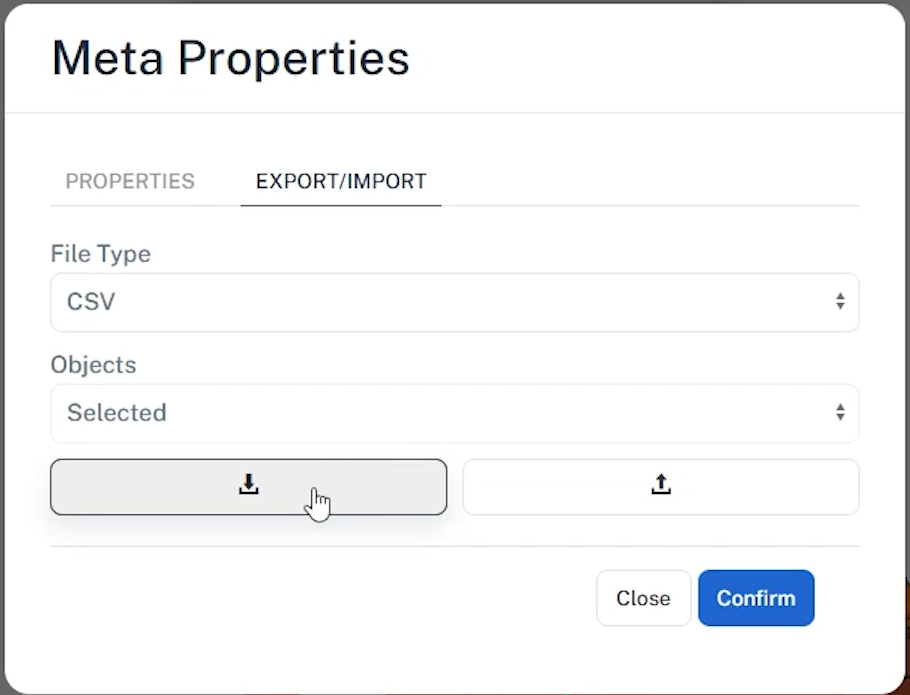The height and width of the screenshot is (695, 910).
Task: Confirm the Meta Properties settings
Action: pos(756,598)
